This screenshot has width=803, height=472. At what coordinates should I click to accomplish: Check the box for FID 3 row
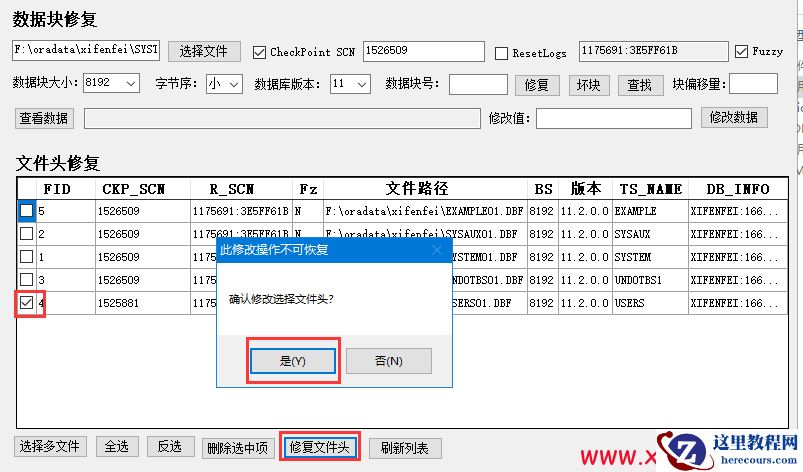pos(26,280)
